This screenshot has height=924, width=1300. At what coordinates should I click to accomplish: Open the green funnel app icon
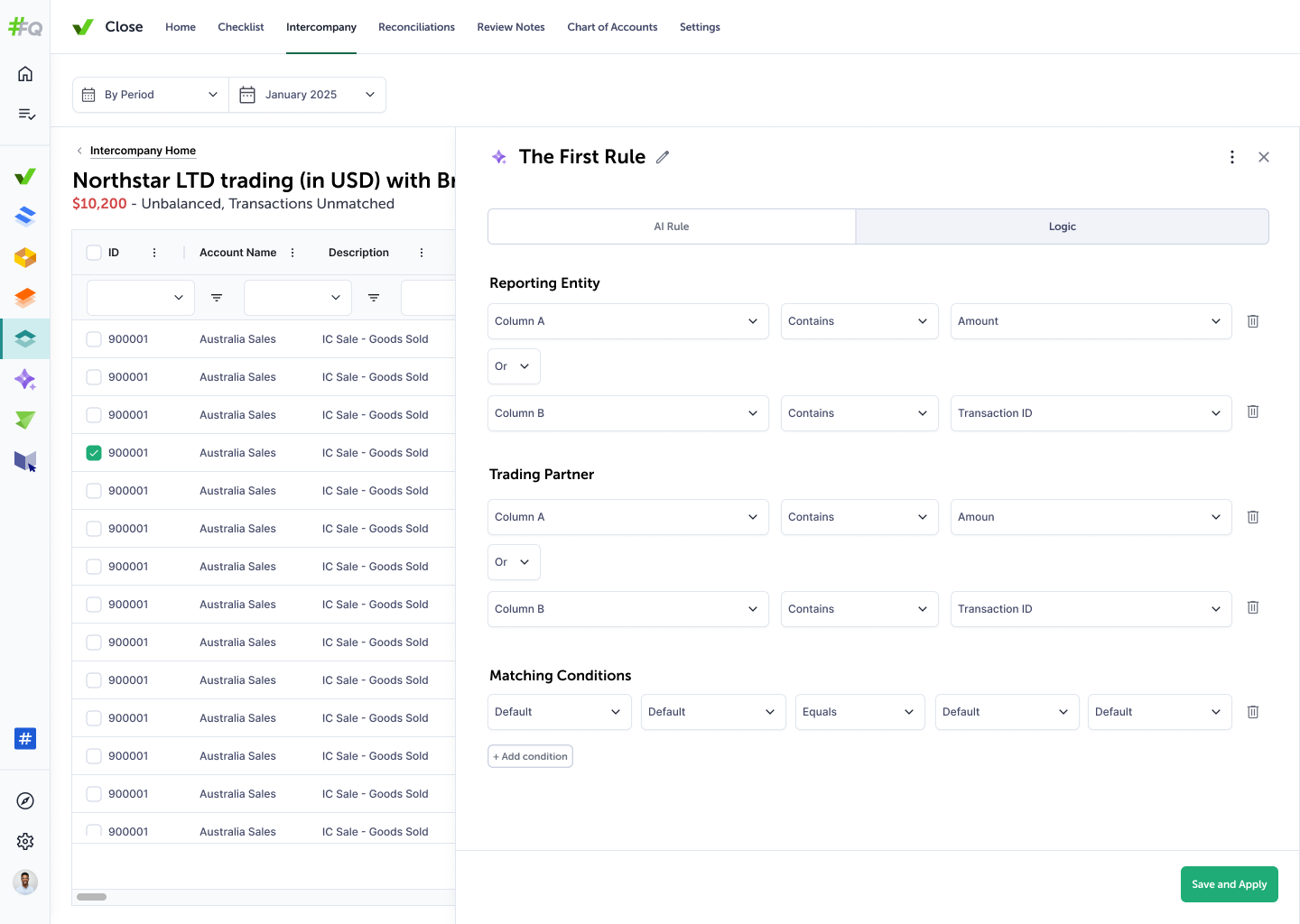(x=25, y=420)
